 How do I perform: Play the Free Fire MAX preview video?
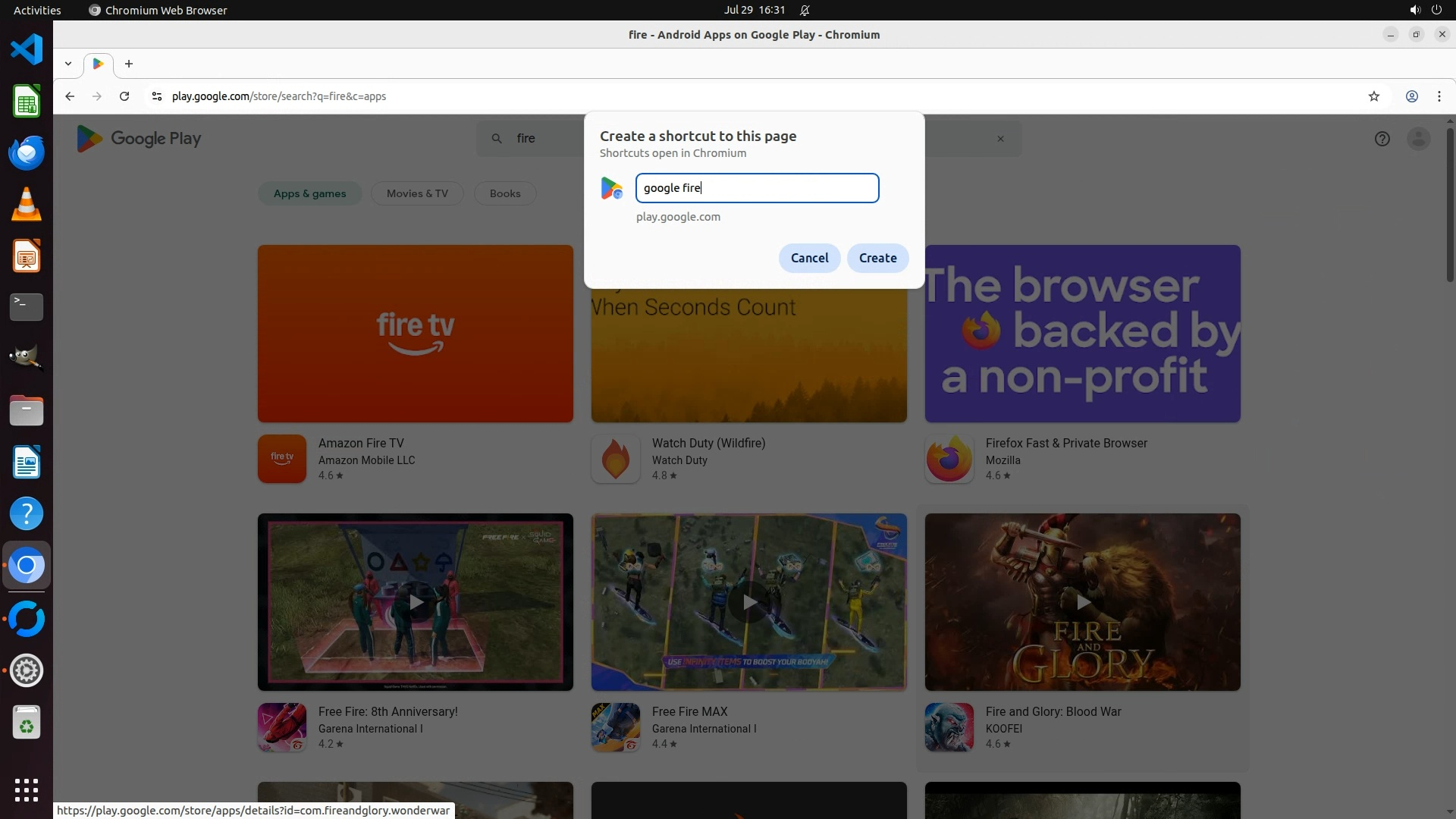point(748,602)
